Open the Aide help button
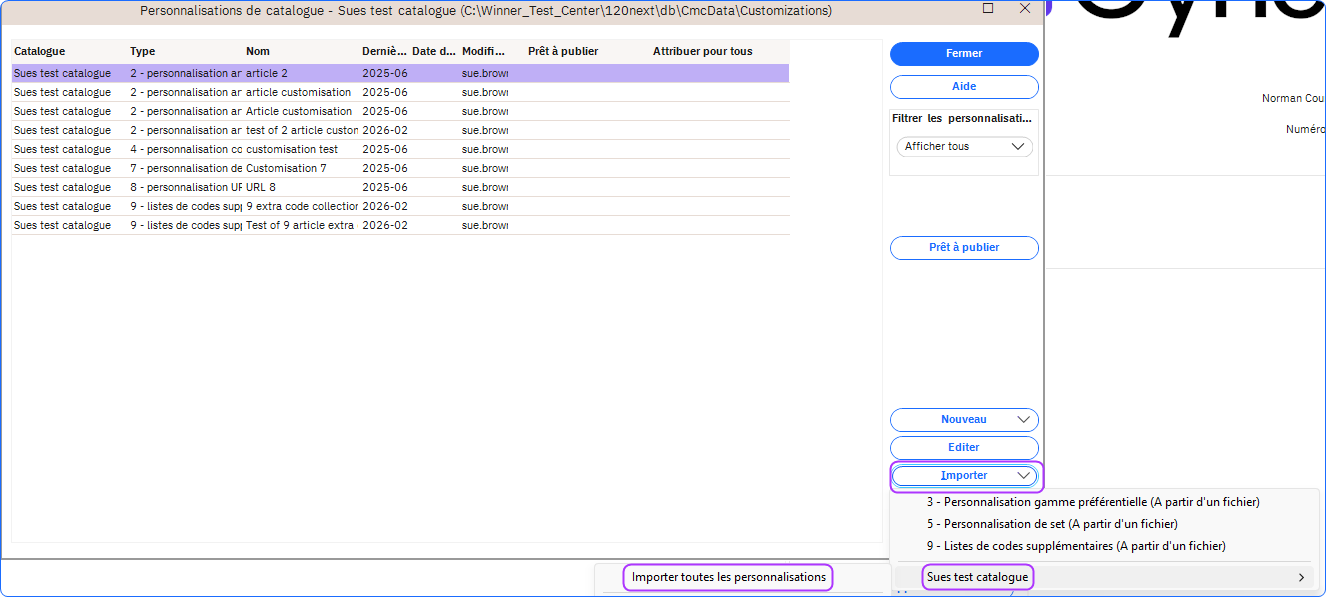The height and width of the screenshot is (597, 1326). 964,87
